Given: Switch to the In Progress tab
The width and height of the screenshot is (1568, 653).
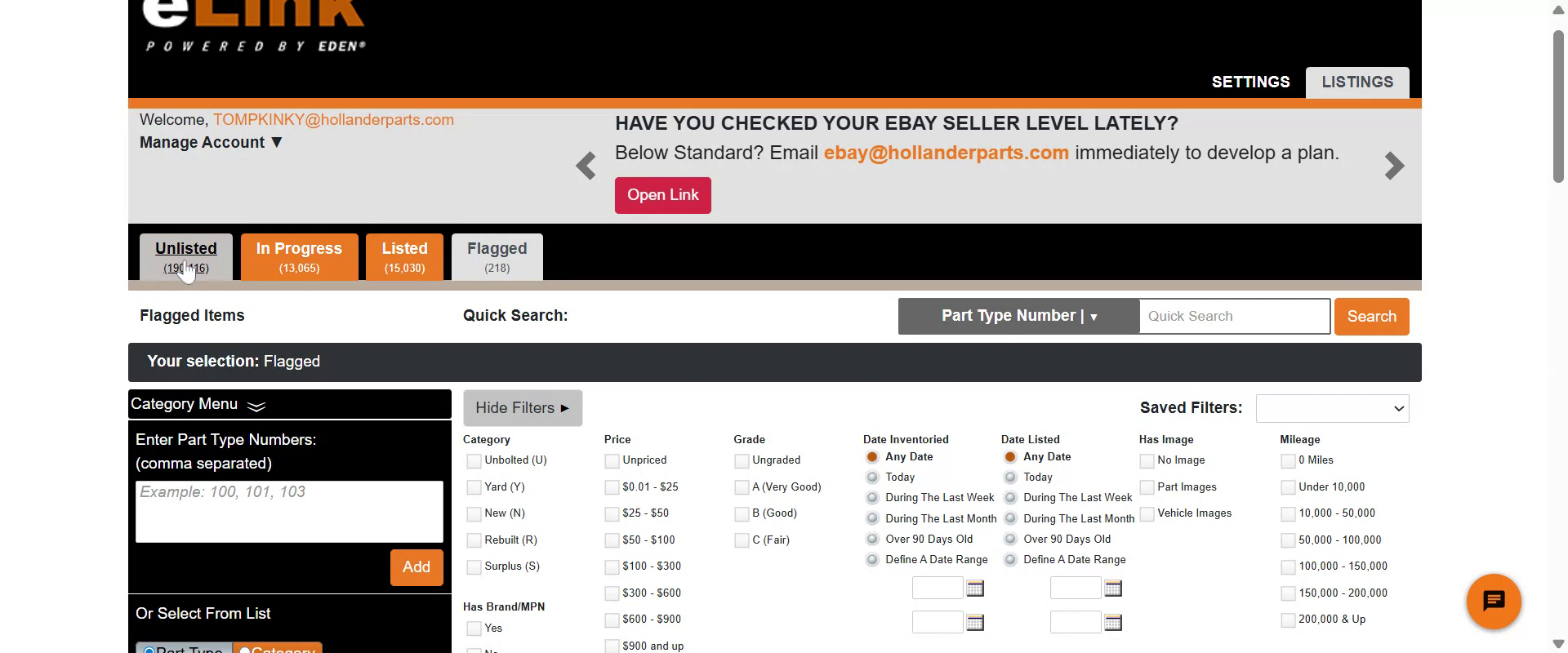Looking at the screenshot, I should tap(299, 256).
